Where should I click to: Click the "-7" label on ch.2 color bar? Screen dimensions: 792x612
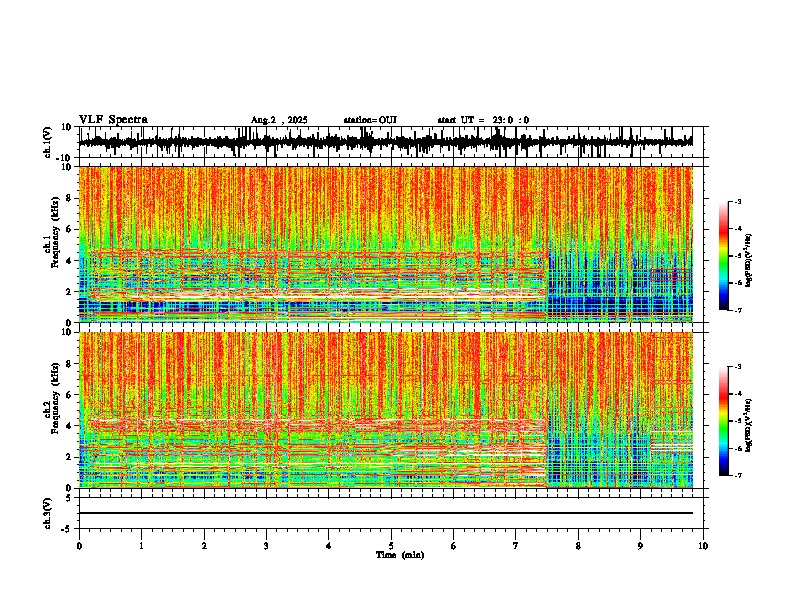click(x=738, y=475)
